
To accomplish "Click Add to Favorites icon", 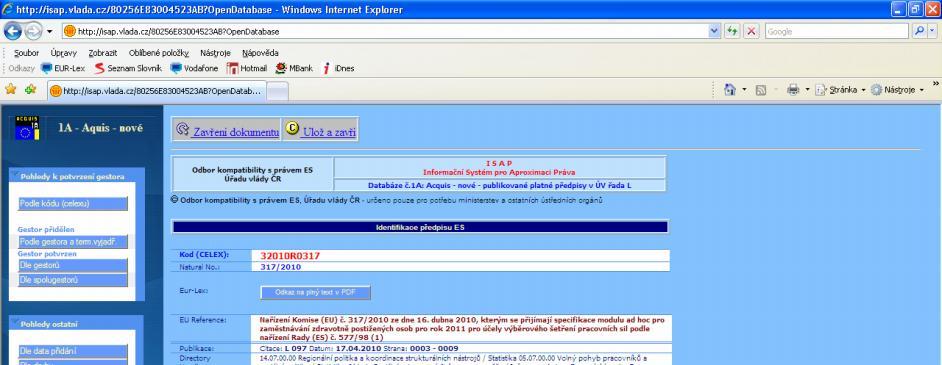I will pyautogui.click(x=30, y=89).
